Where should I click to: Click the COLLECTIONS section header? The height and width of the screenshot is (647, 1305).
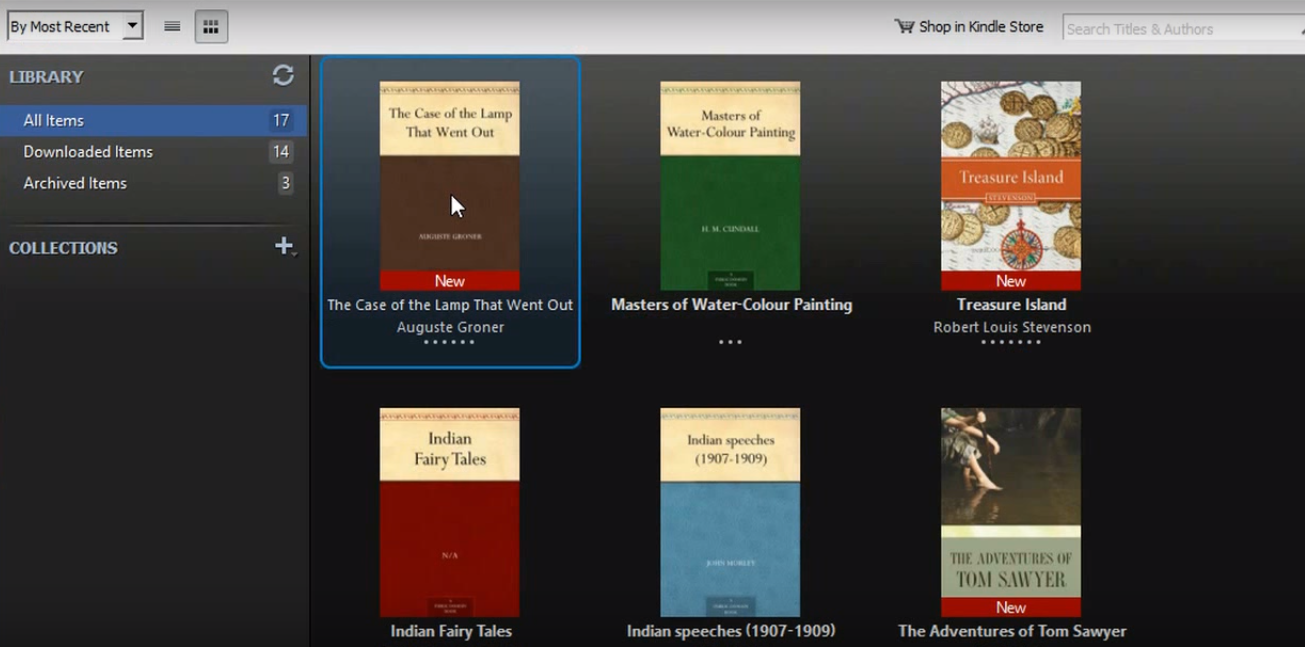(63, 248)
